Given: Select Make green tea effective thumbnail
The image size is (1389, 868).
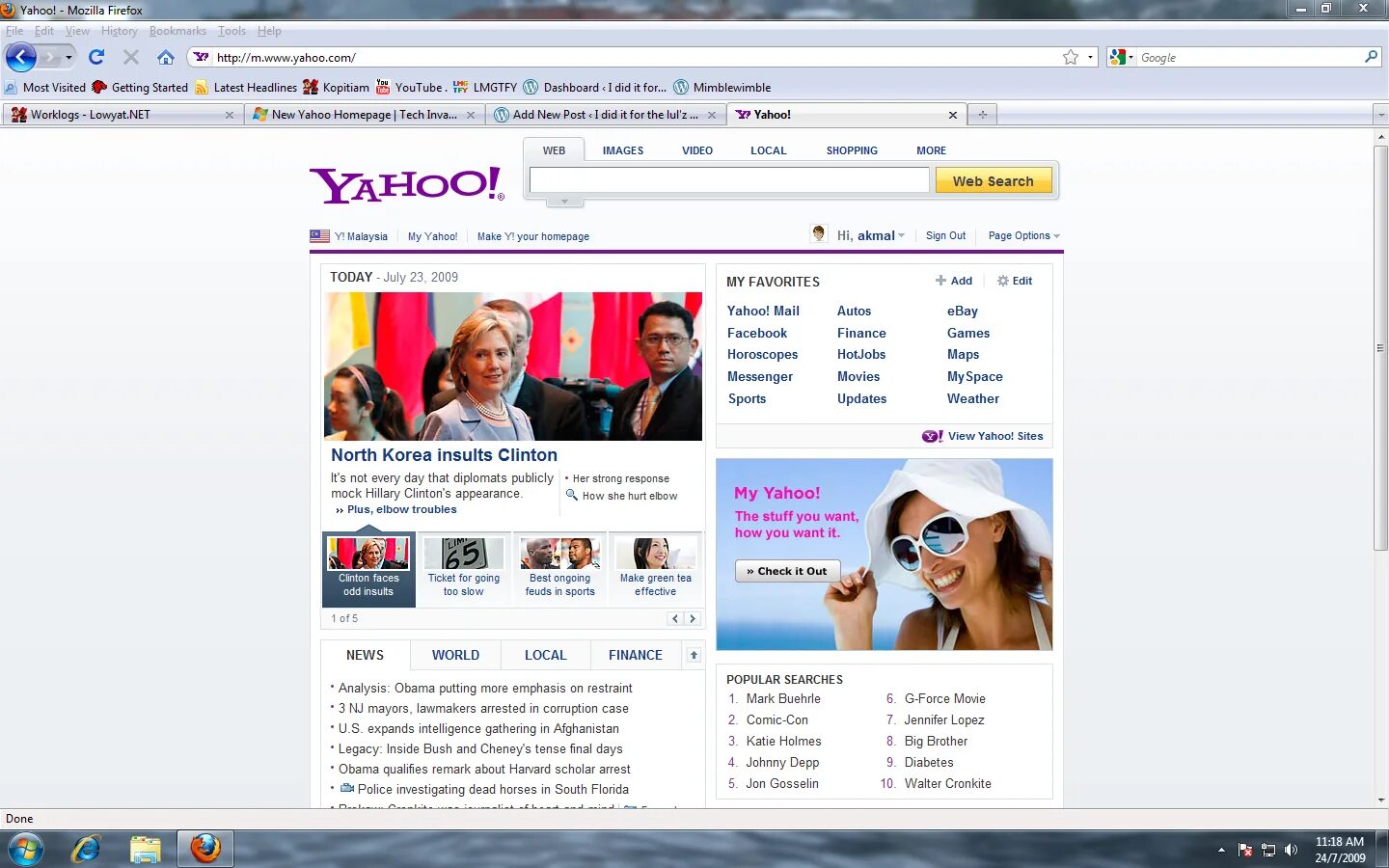Looking at the screenshot, I should [656, 569].
